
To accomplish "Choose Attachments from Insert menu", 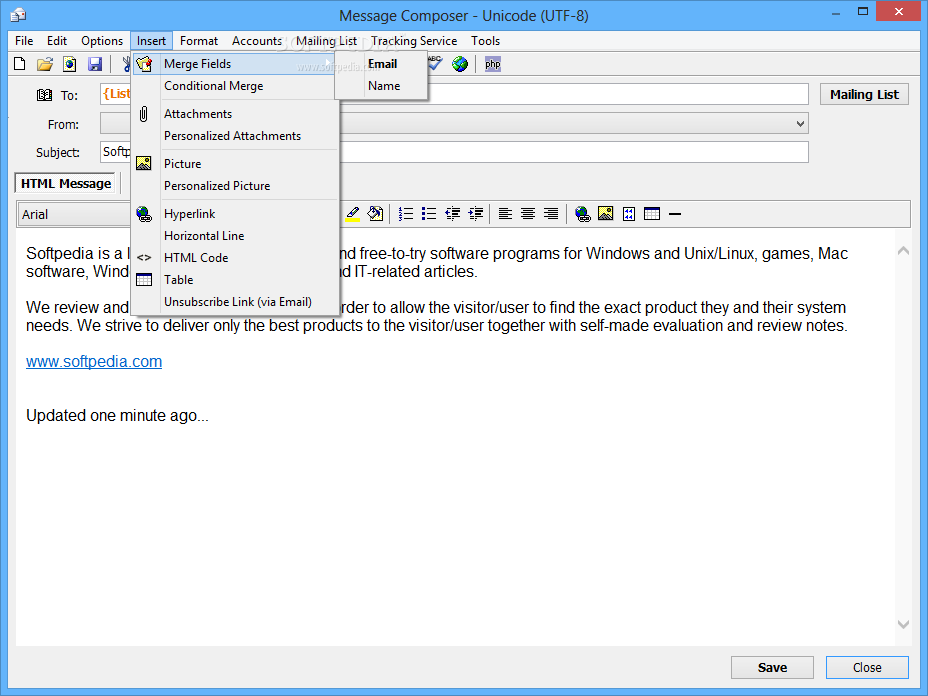I will pos(234,114).
